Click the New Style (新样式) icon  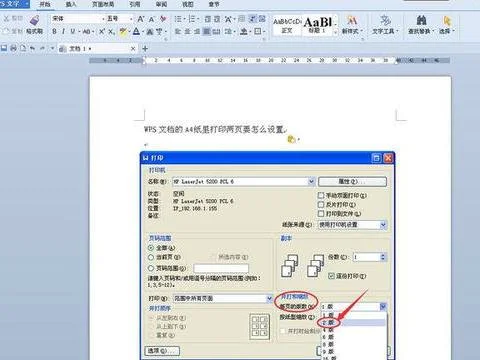coord(352,21)
